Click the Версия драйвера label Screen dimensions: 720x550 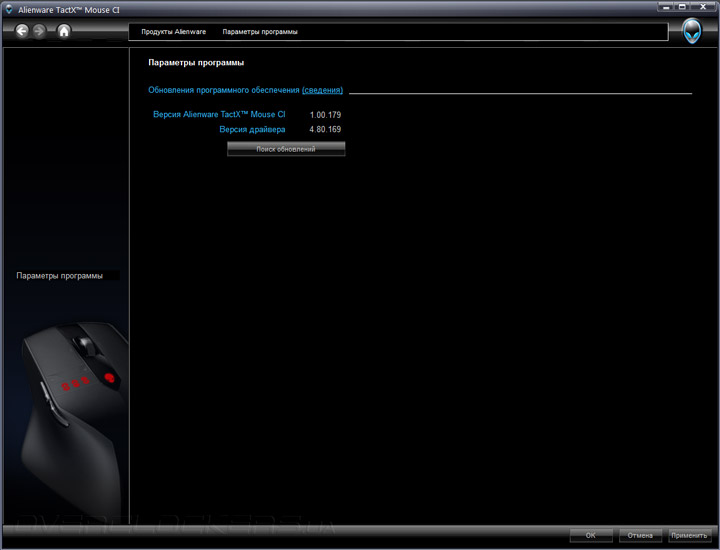(252, 129)
